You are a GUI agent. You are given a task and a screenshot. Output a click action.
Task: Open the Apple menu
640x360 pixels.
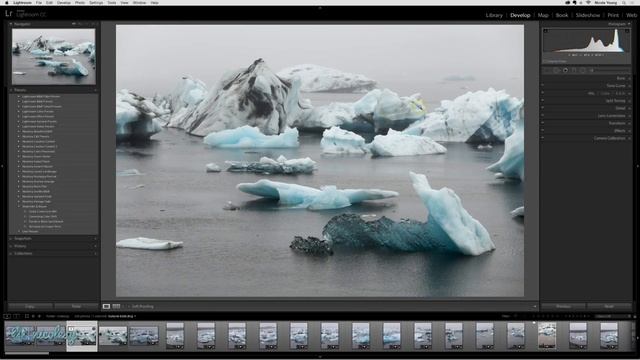(x=7, y=2)
